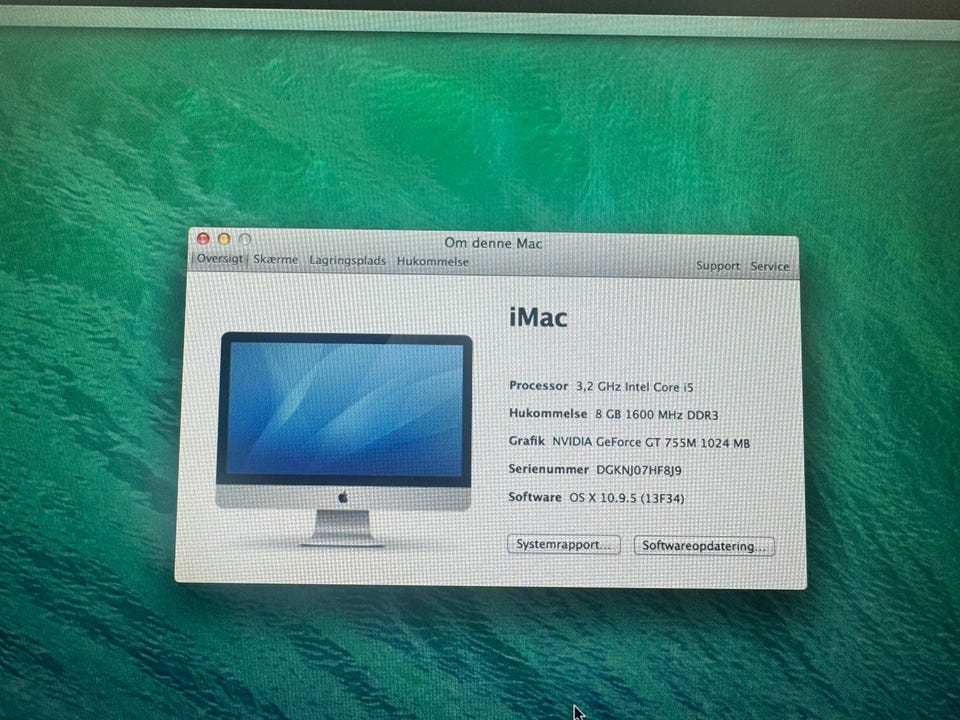Click the Systemrapport… button
This screenshot has height=720, width=960.
coord(563,544)
